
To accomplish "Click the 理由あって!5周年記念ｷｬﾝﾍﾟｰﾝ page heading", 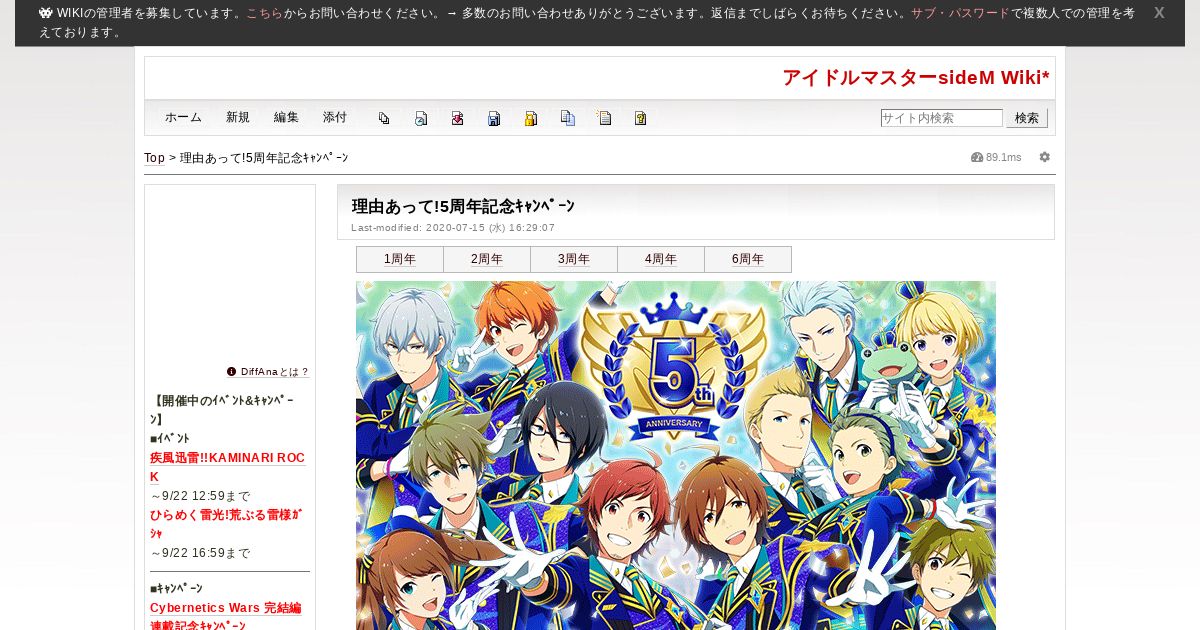I will pyautogui.click(x=463, y=206).
